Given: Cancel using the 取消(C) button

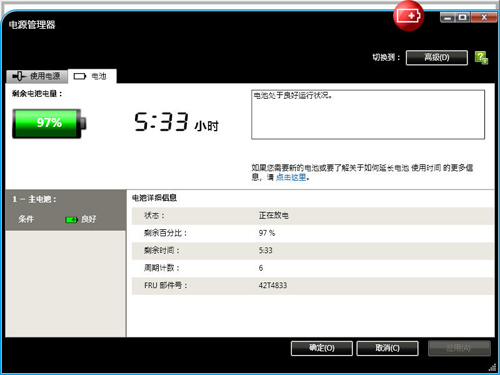Looking at the screenshot, I should pos(387,348).
